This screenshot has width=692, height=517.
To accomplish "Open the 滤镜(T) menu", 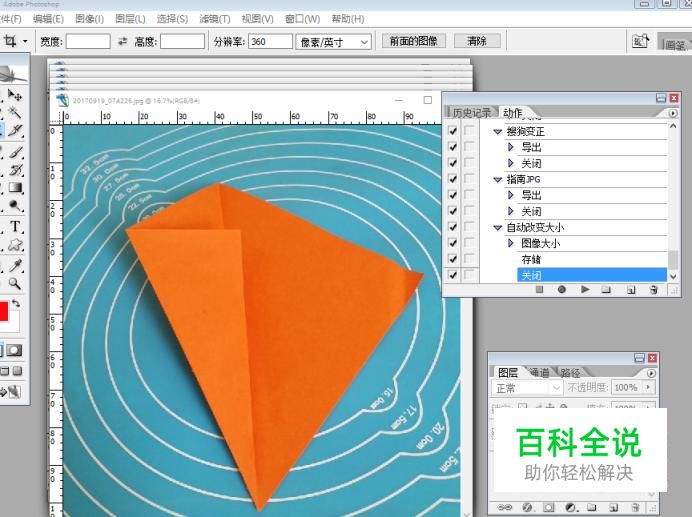I will [215, 19].
